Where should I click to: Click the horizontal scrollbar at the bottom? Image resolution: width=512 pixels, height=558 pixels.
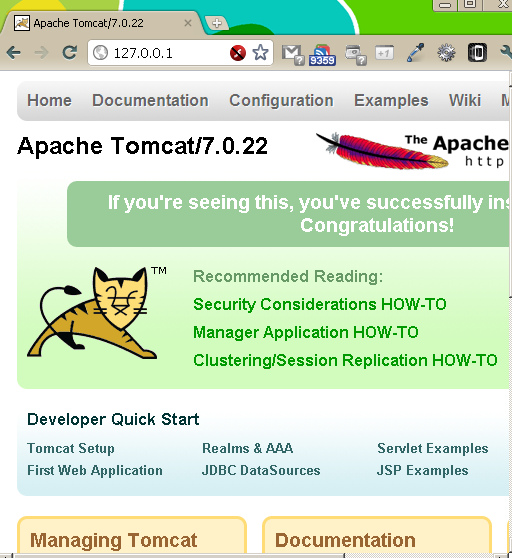178,556
